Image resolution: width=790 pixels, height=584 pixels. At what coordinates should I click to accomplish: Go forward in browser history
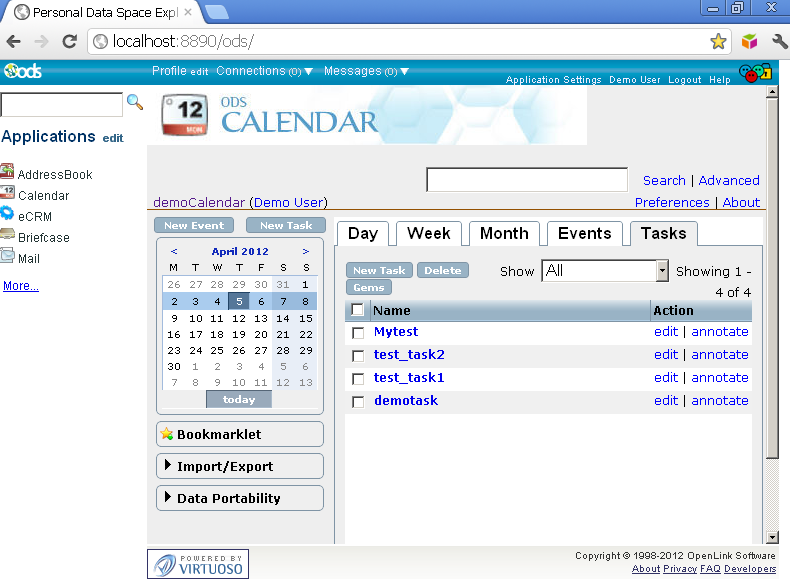pyautogui.click(x=41, y=41)
